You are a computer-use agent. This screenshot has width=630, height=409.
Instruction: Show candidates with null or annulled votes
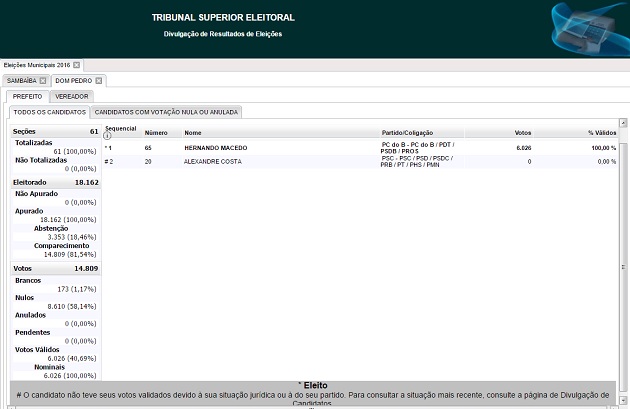pyautogui.click(x=166, y=112)
